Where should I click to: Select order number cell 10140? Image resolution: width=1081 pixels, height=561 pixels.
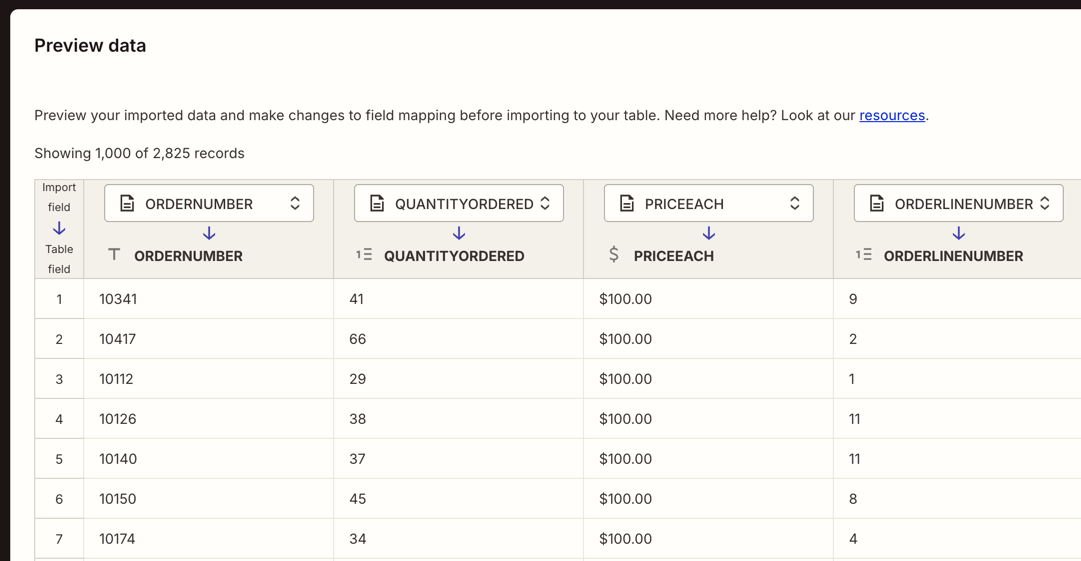pyautogui.click(x=208, y=459)
